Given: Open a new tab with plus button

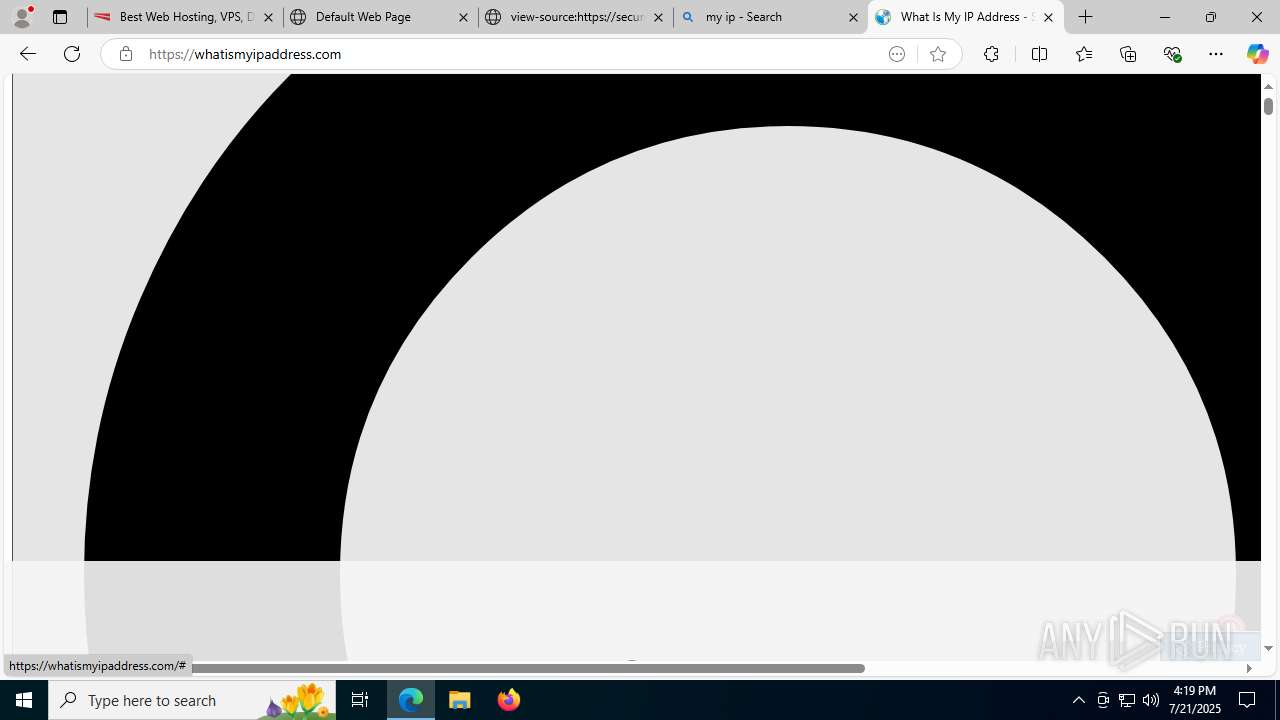Looking at the screenshot, I should (1086, 17).
